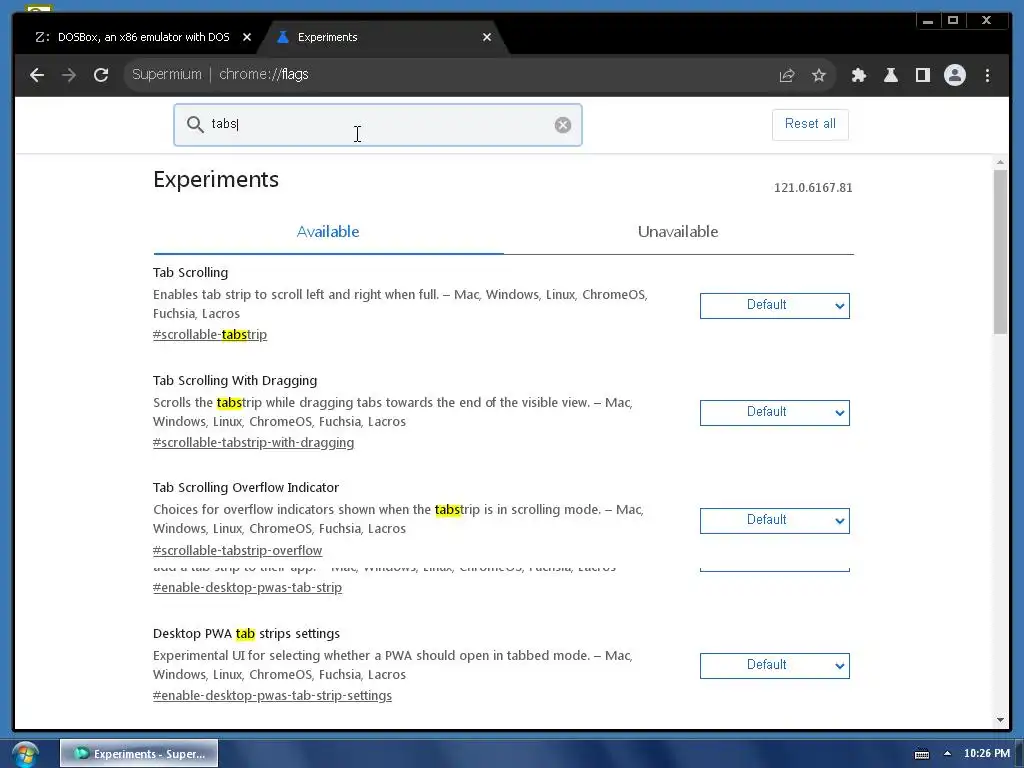Reload the chrome://flags page
This screenshot has width=1024, height=768.
coord(101,75)
